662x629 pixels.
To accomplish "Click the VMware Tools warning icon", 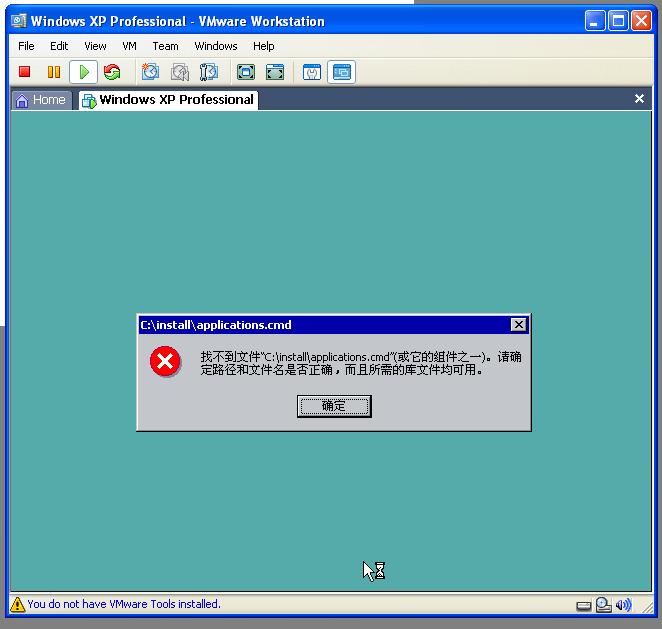I will (x=17, y=604).
